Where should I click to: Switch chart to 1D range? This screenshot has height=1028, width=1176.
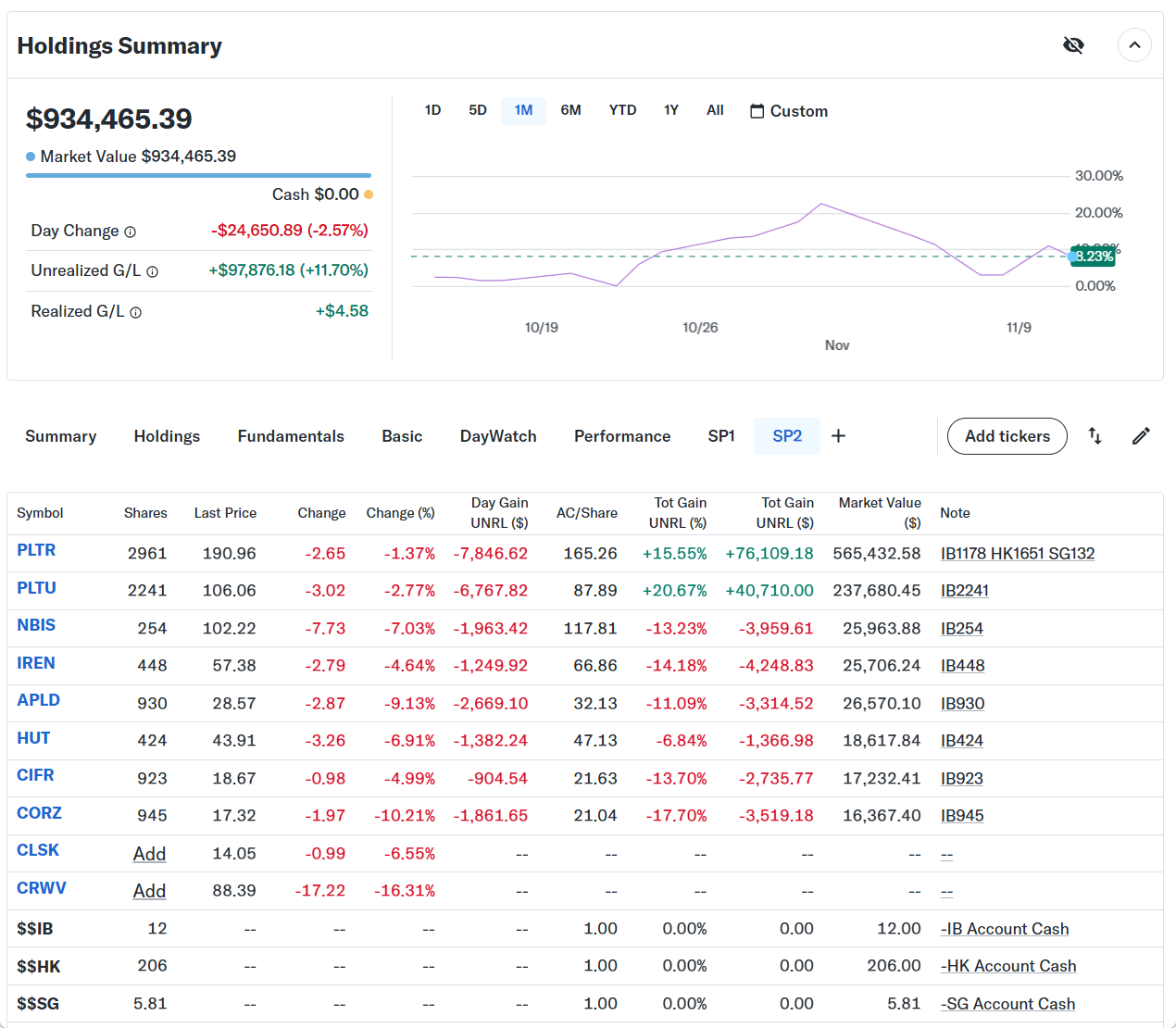pyautogui.click(x=432, y=110)
